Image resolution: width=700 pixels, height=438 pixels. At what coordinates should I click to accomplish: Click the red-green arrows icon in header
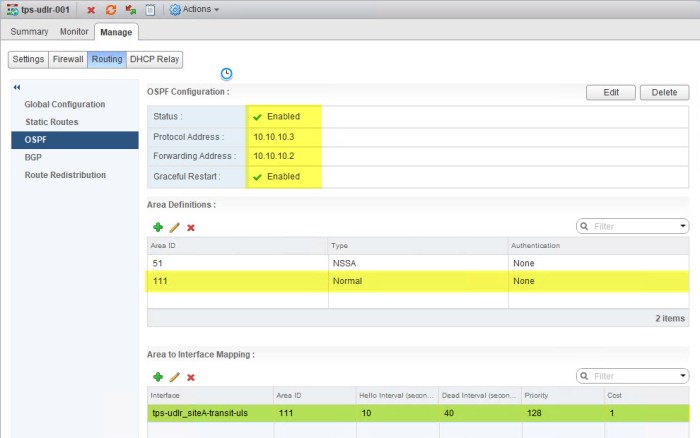pos(130,10)
